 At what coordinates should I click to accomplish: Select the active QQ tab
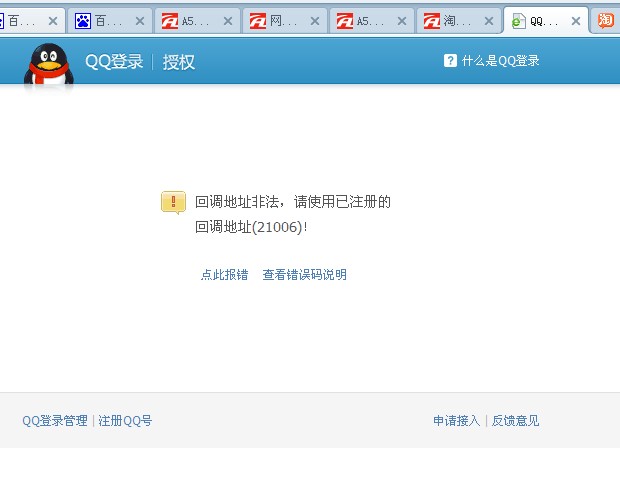tap(546, 21)
